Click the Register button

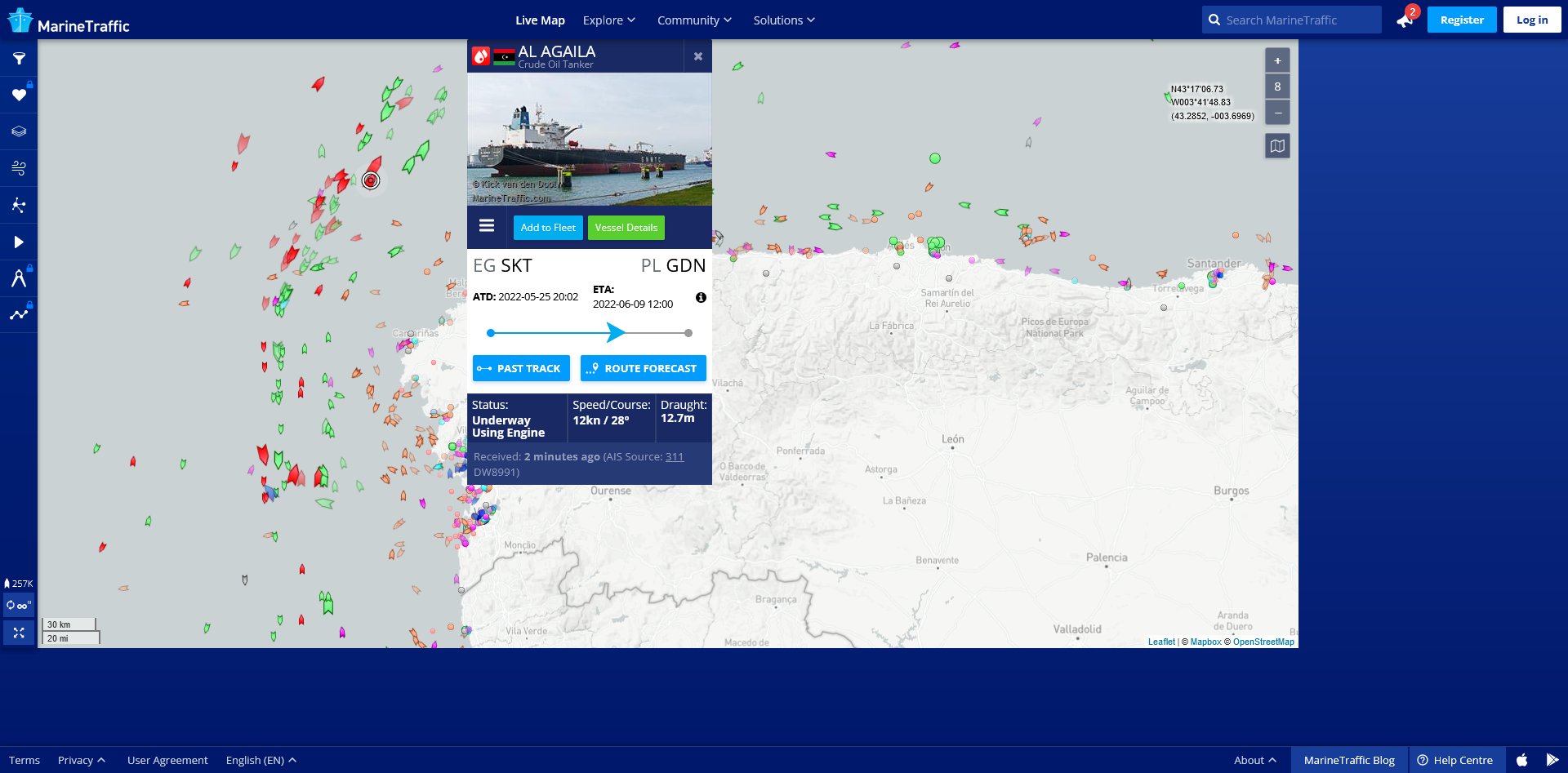1462,20
